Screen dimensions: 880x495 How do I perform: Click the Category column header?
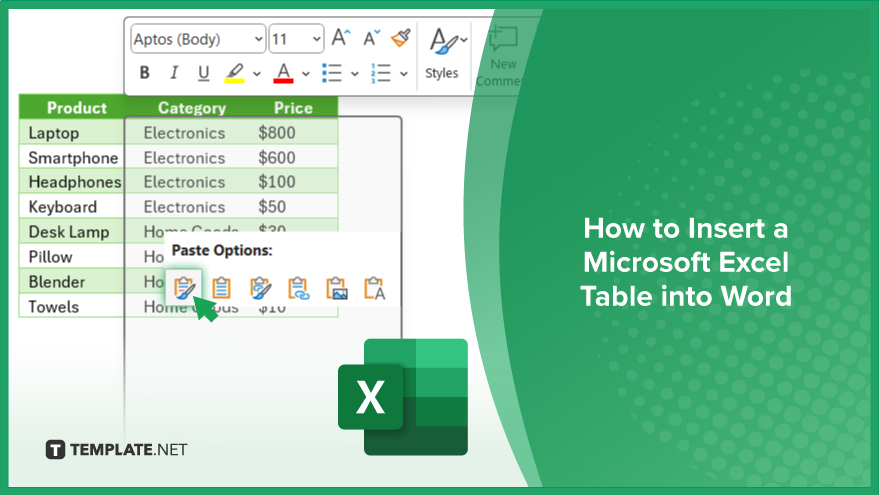click(191, 107)
